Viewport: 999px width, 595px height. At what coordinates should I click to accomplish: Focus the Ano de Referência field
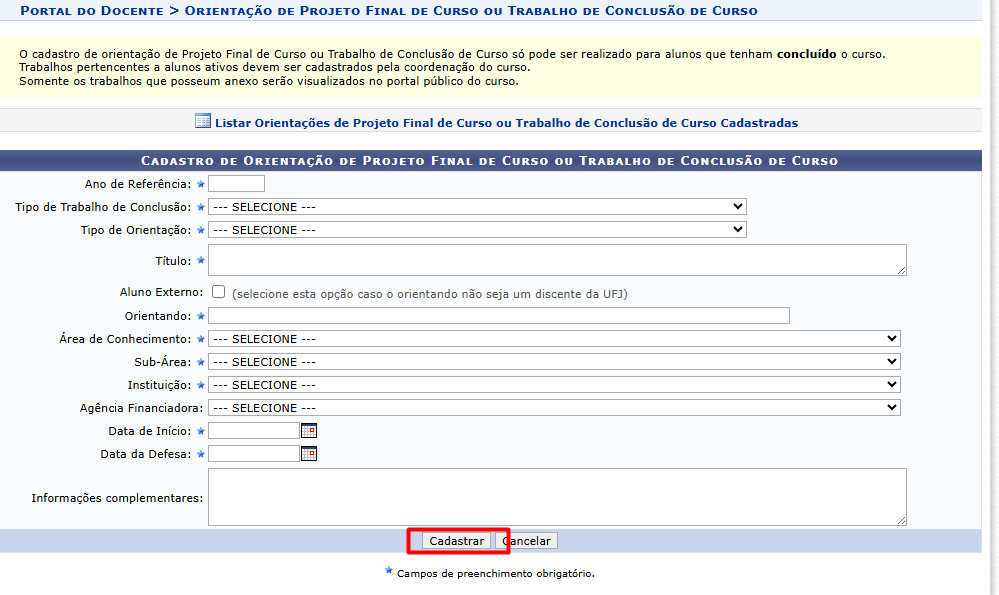coord(236,183)
